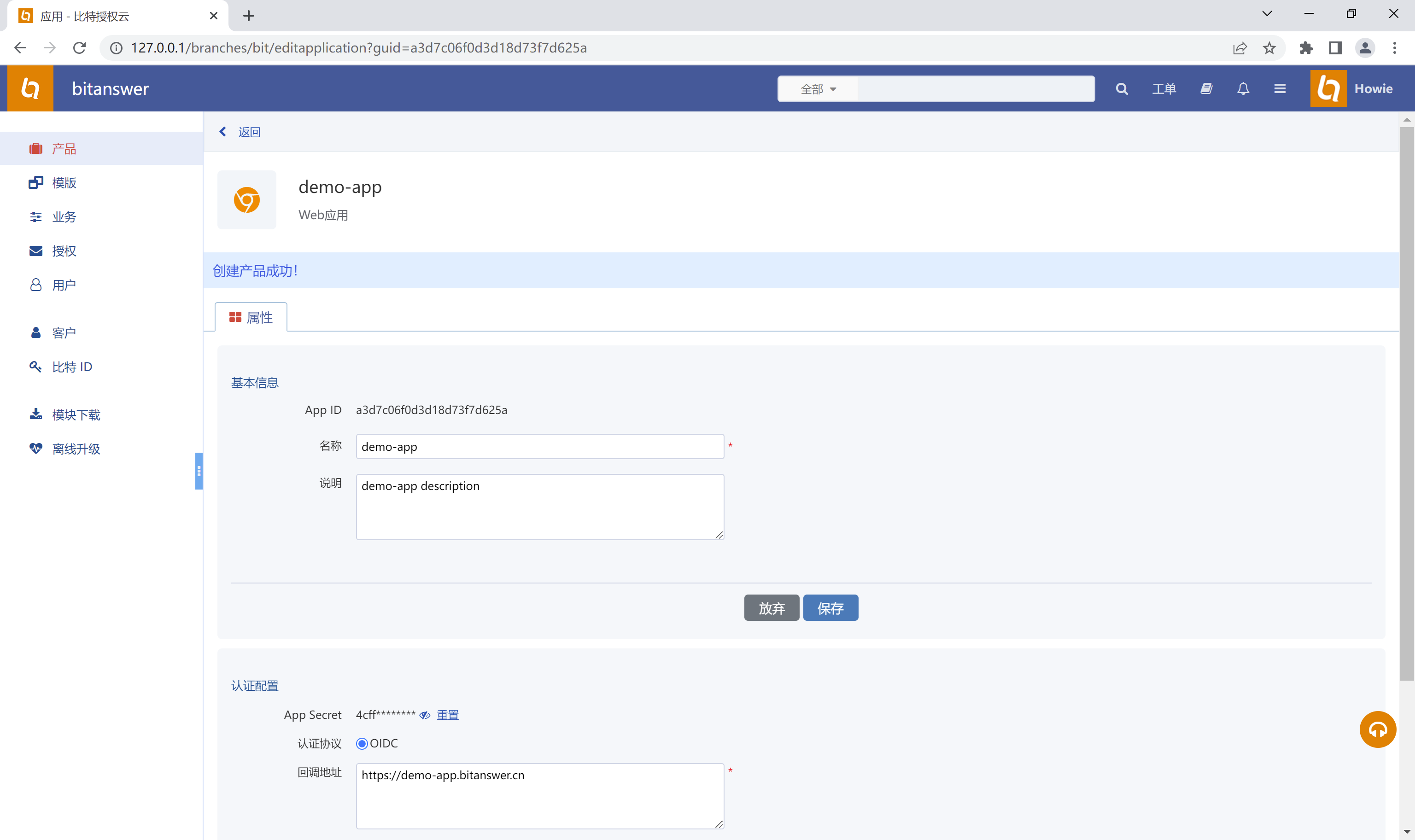1415x840 pixels.
Task: Click the 保存 save button
Action: 830,608
